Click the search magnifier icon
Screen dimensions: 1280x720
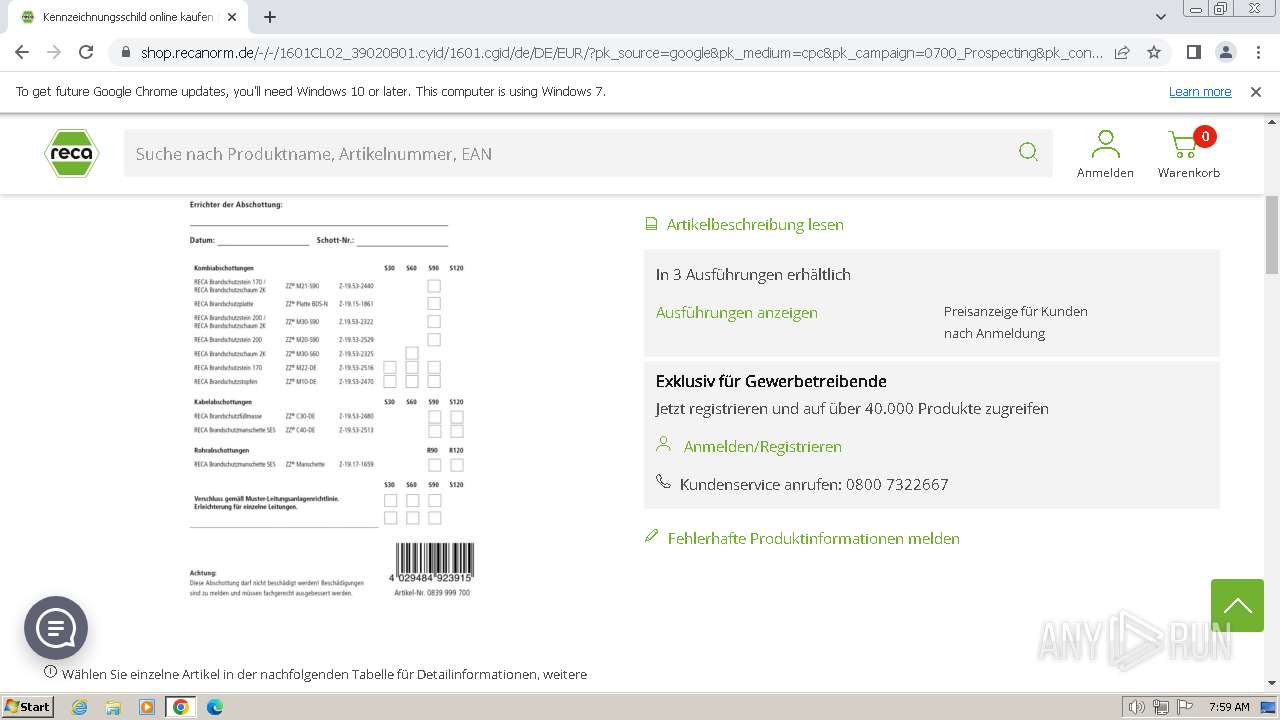coord(1028,152)
